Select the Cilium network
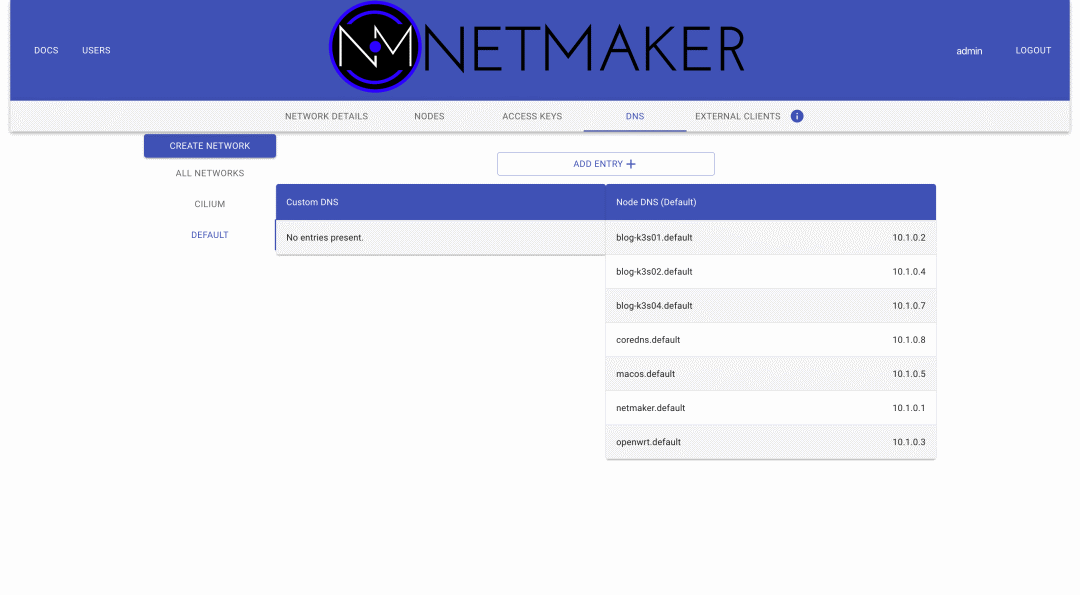This screenshot has height=595, width=1080. click(210, 205)
